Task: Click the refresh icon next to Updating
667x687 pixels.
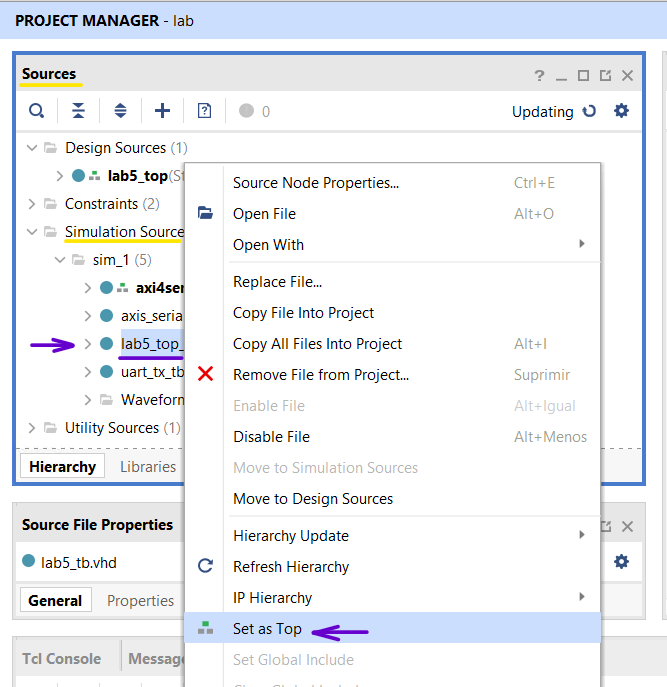Action: (x=589, y=111)
